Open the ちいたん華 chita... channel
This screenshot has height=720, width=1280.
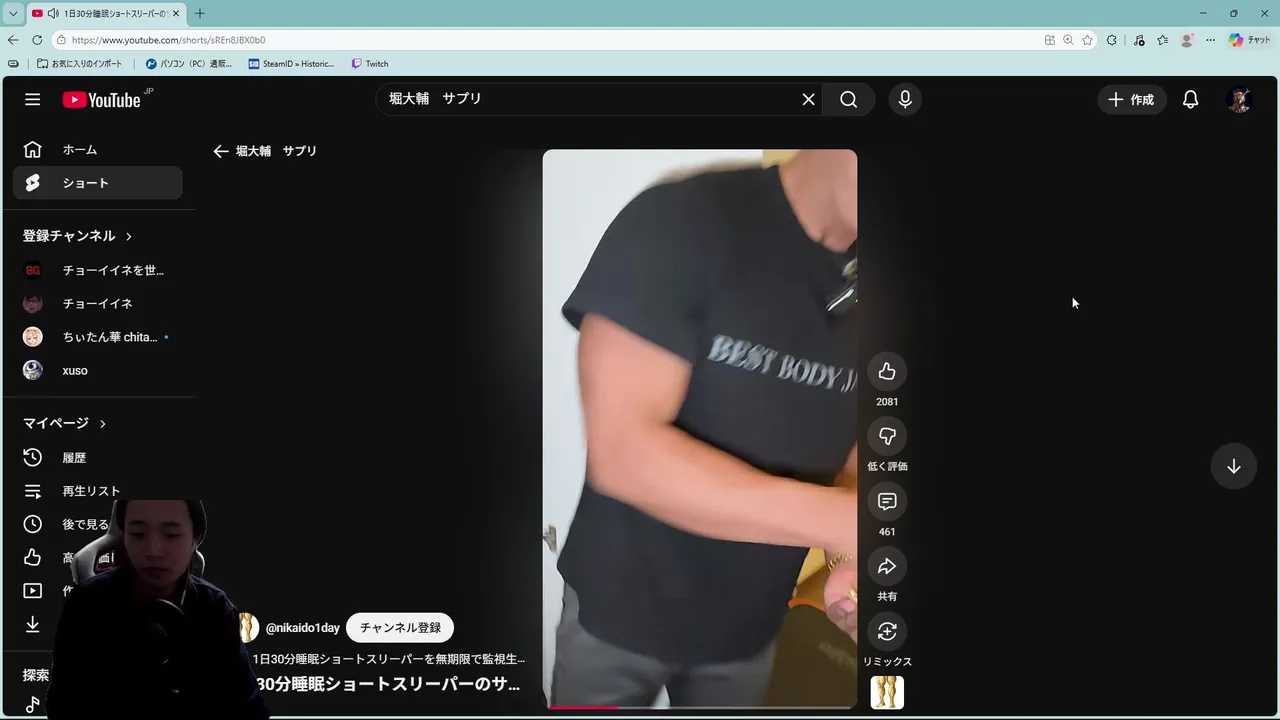[x=98, y=337]
